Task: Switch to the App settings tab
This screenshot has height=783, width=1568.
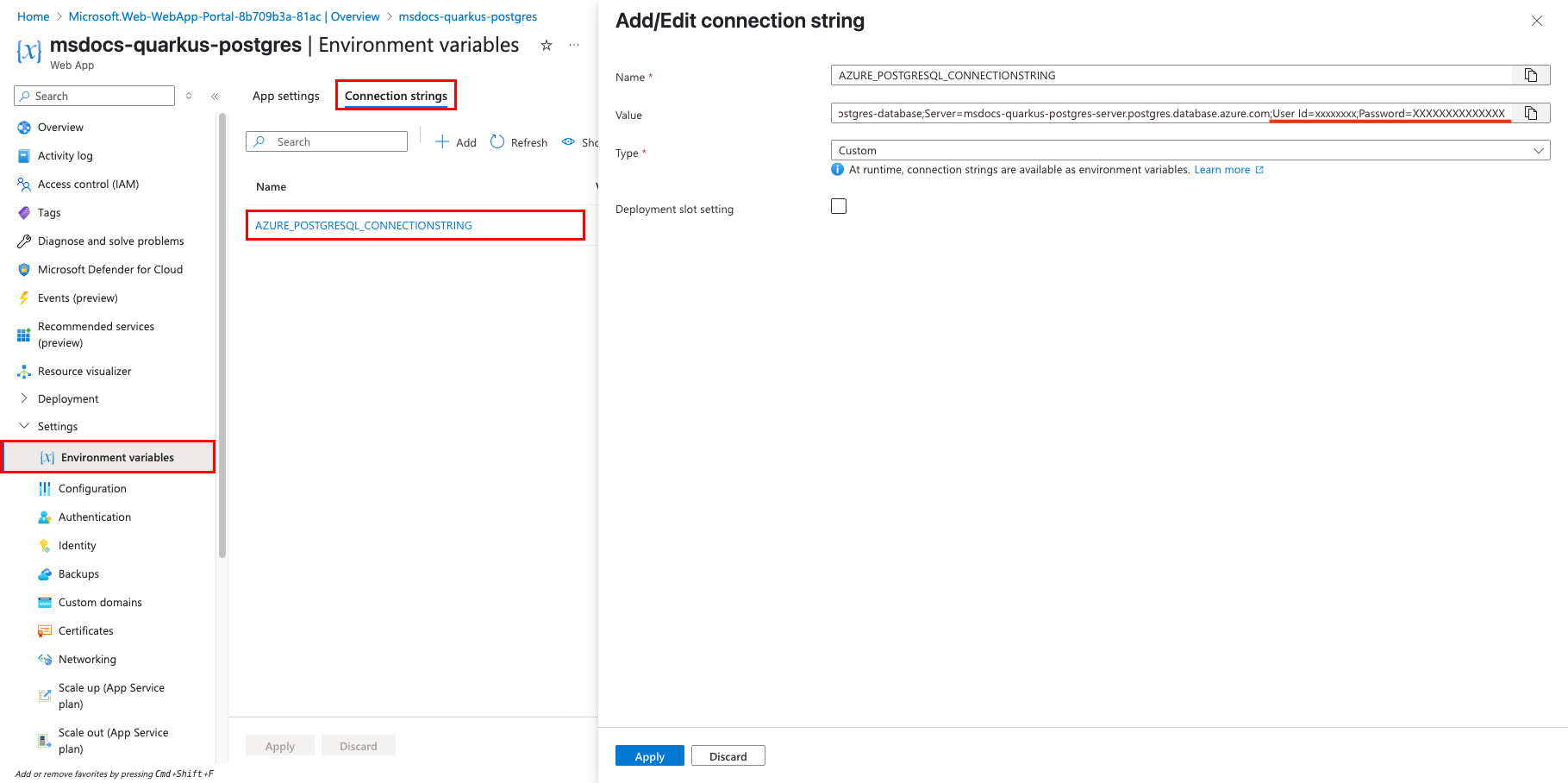Action: point(285,96)
